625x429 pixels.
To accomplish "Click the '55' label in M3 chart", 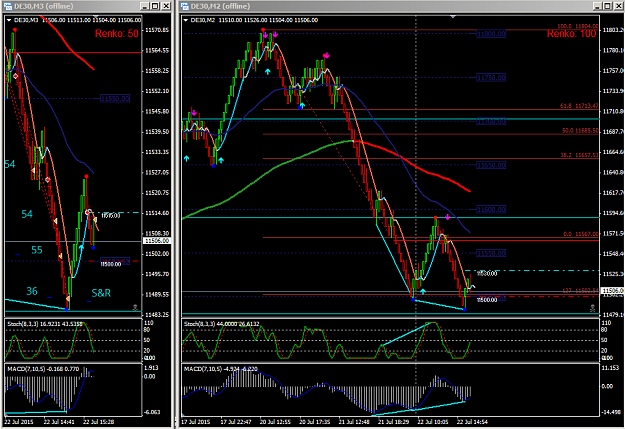I will tap(37, 250).
